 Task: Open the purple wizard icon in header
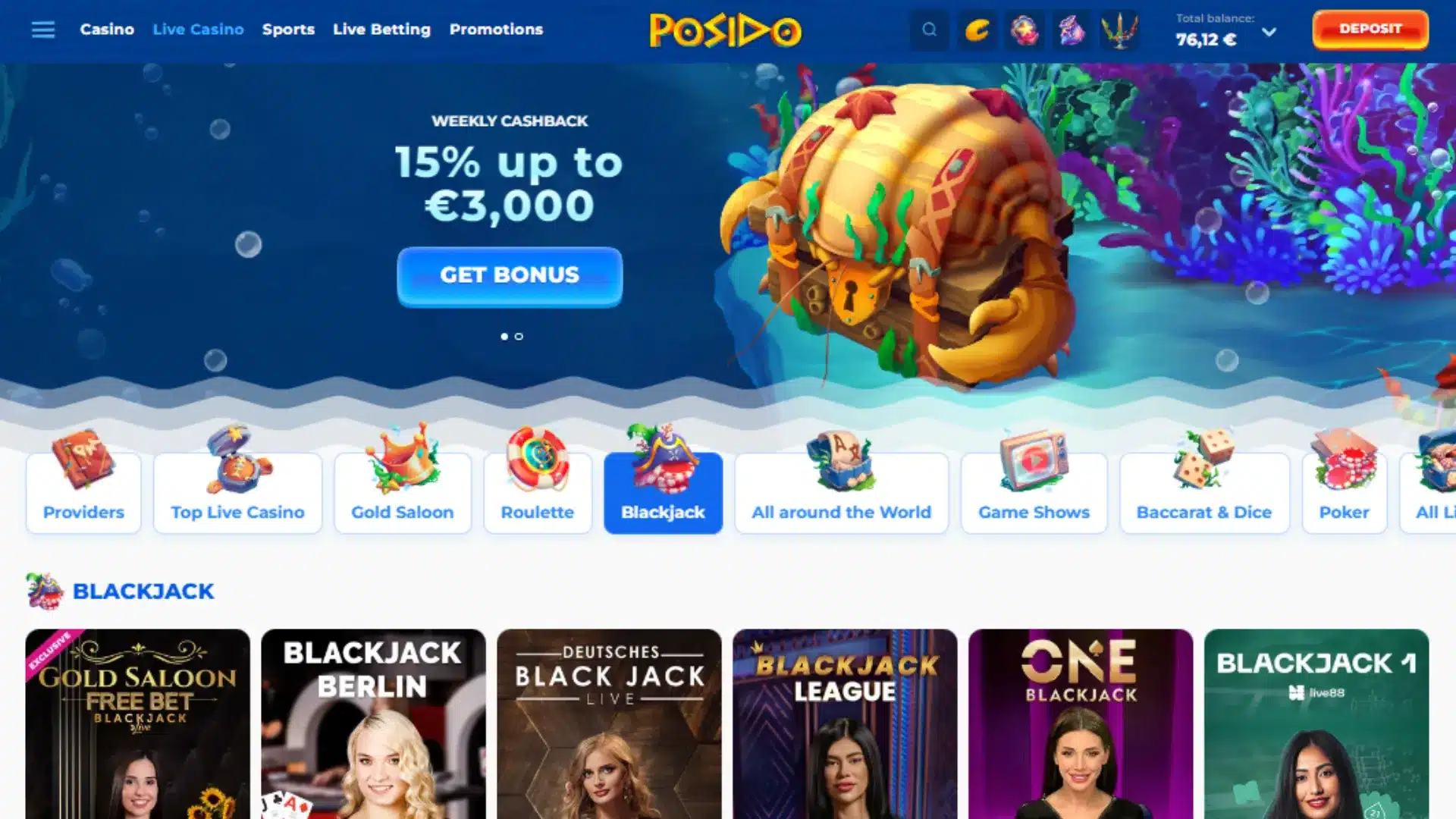tap(1072, 30)
